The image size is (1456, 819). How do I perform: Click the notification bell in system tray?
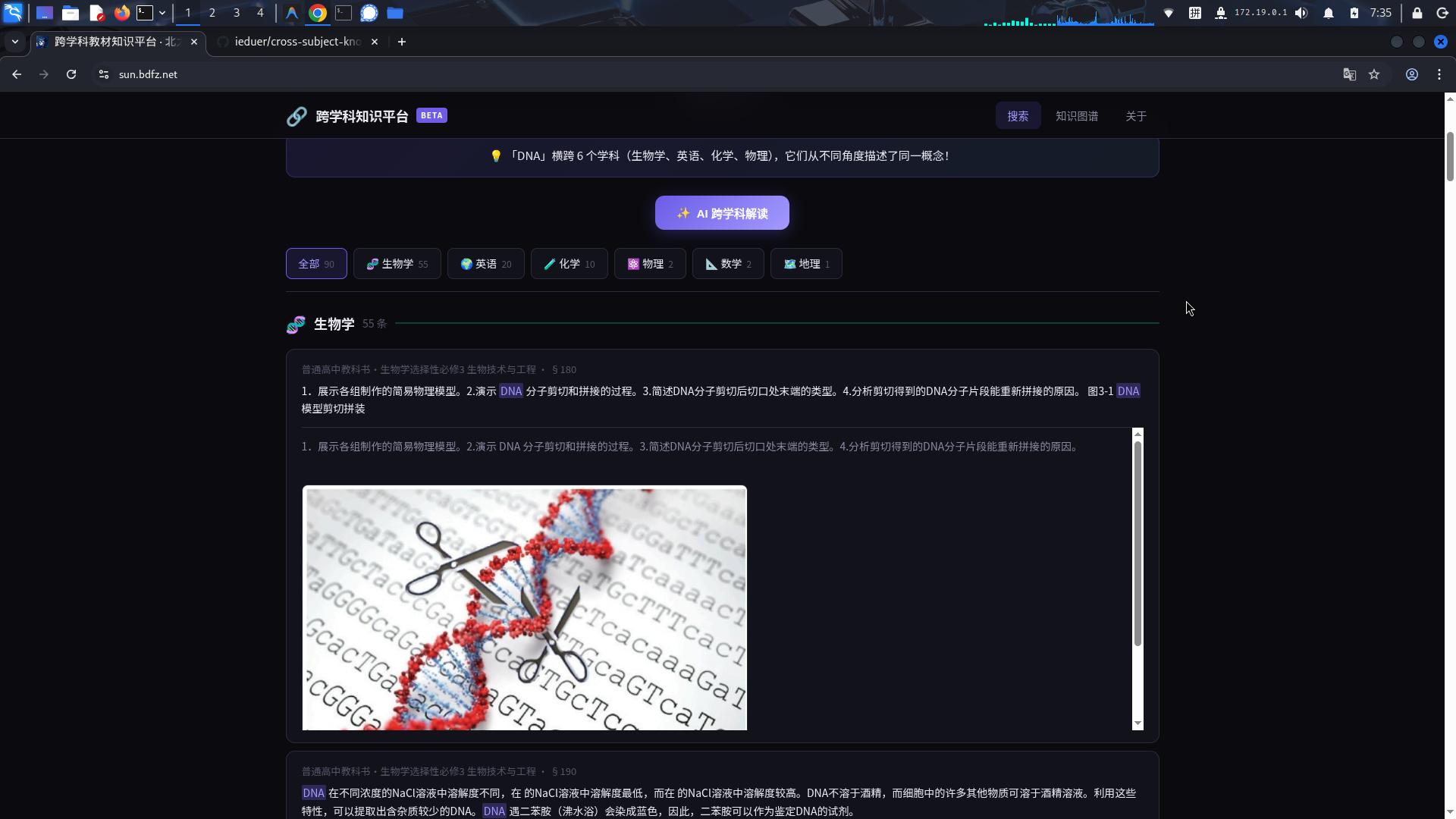(x=1329, y=13)
